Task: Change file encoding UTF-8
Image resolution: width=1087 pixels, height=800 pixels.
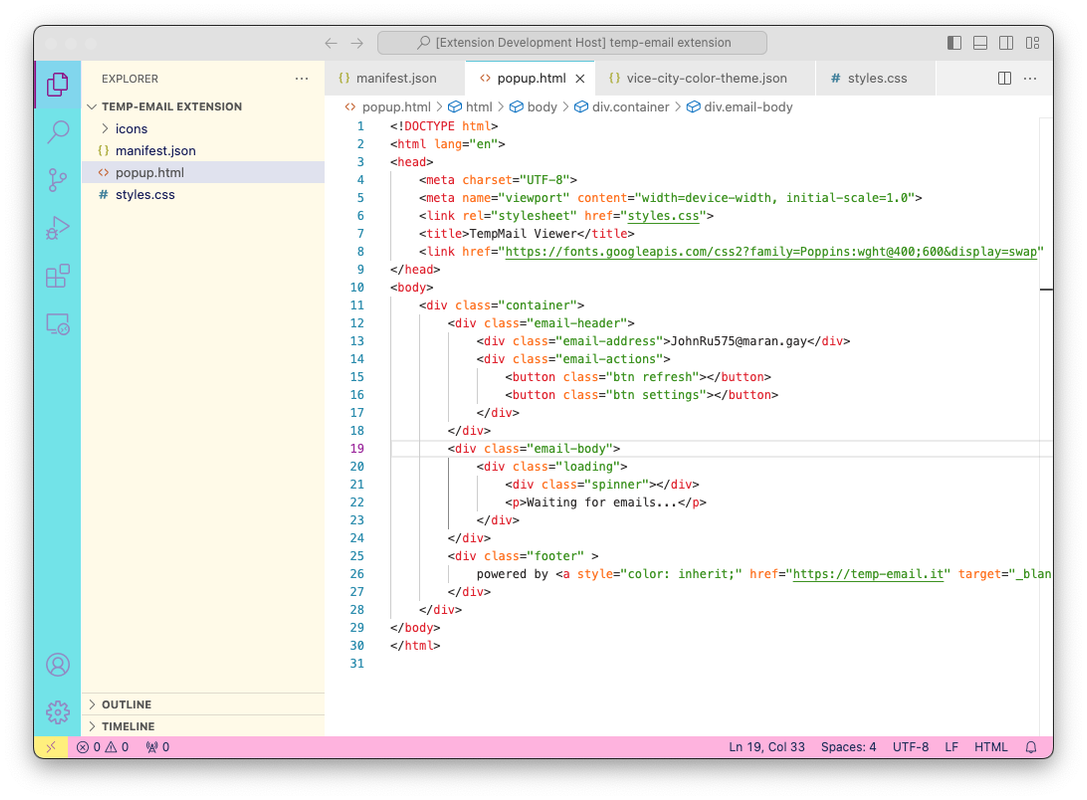Action: (910, 747)
